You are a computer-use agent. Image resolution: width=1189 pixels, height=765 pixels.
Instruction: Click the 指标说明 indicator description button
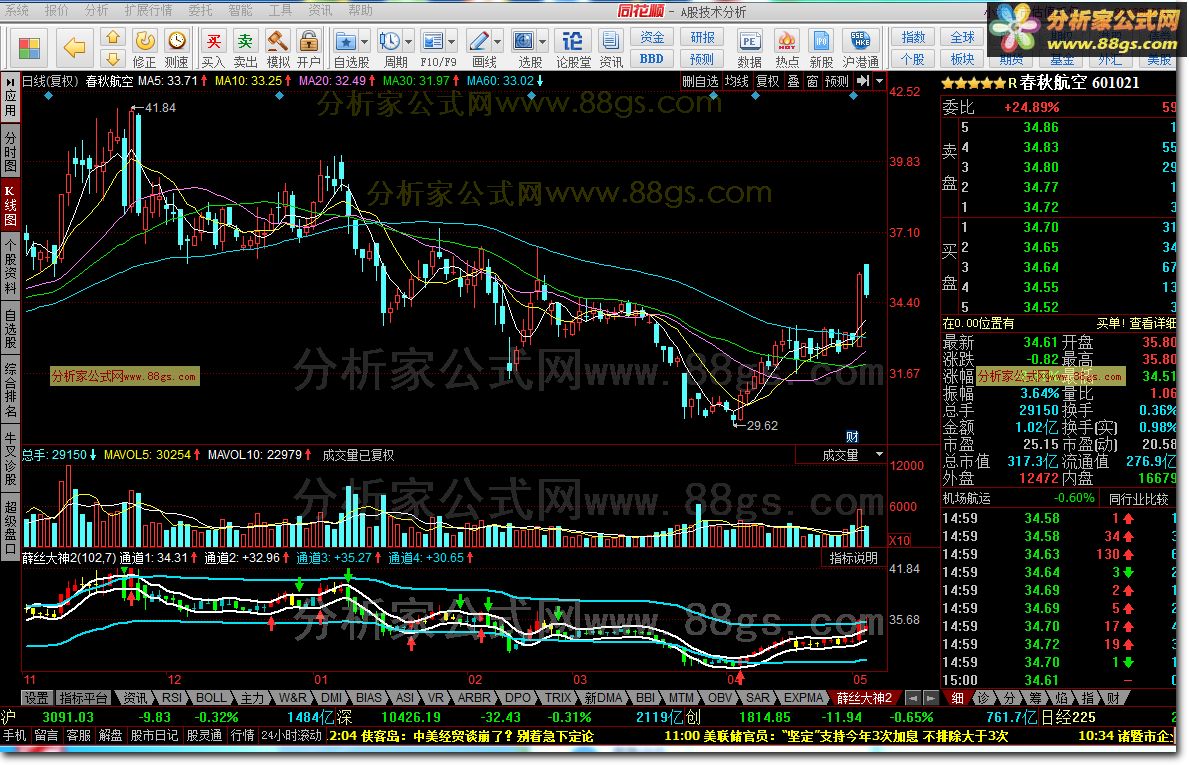(853, 558)
